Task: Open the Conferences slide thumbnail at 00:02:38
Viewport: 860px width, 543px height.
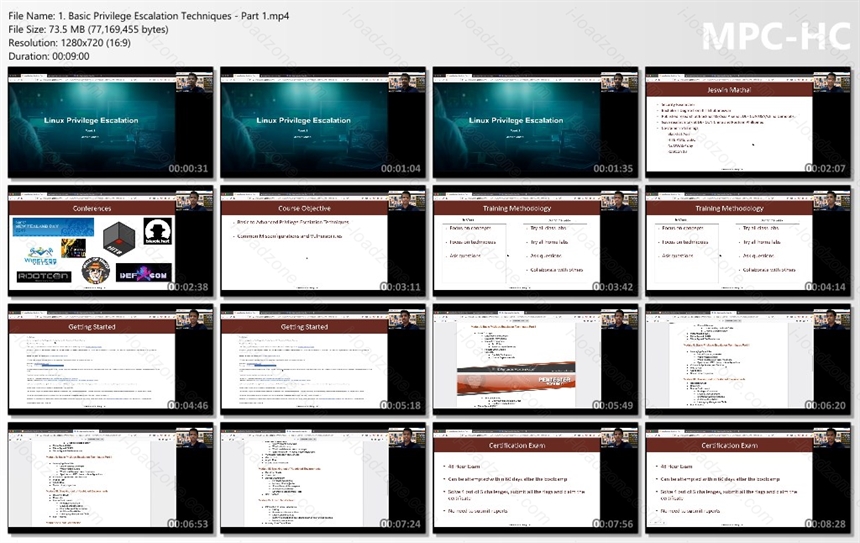Action: (110, 241)
